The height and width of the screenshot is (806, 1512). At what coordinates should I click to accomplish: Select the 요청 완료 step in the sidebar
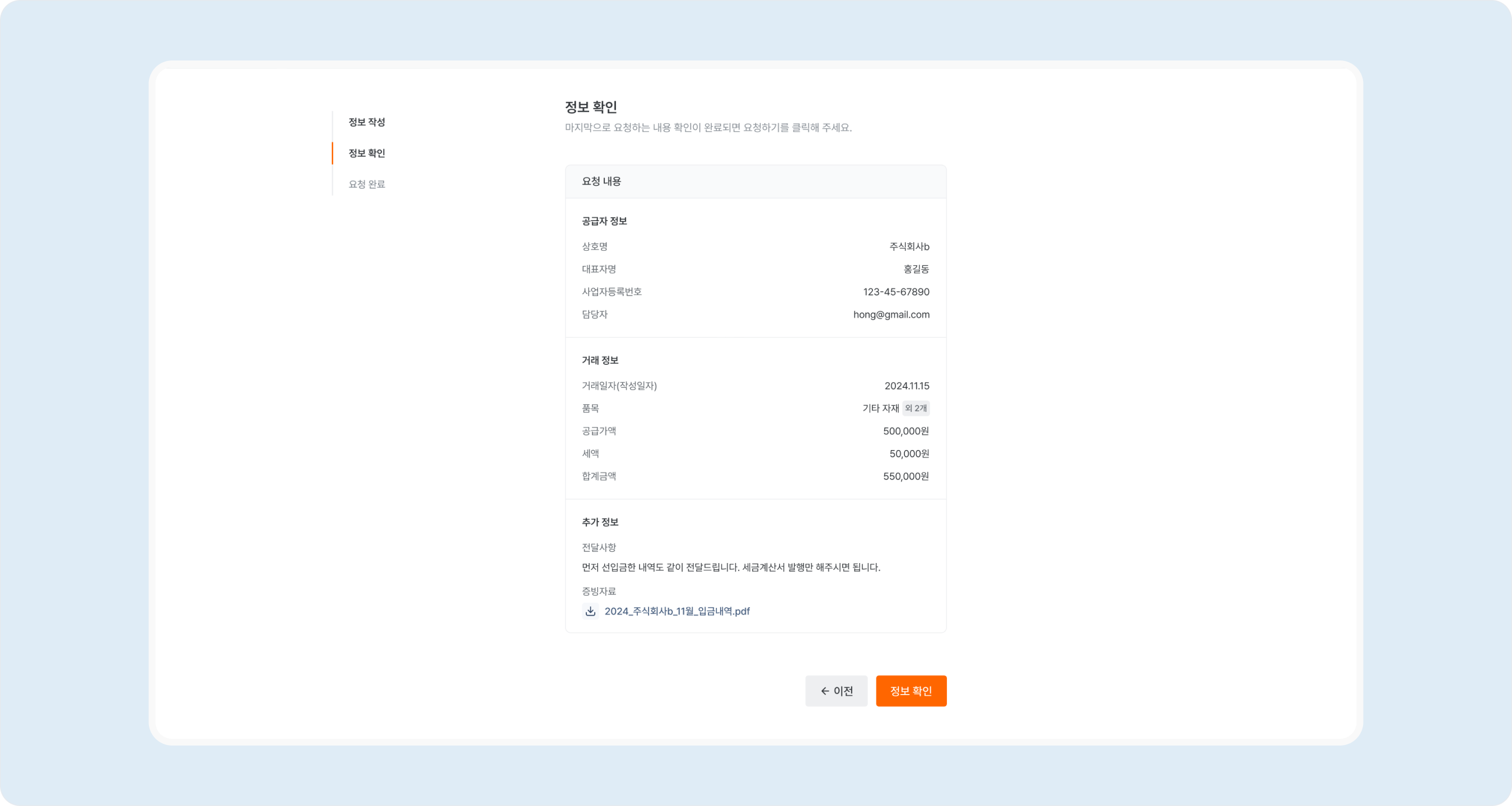tap(366, 184)
